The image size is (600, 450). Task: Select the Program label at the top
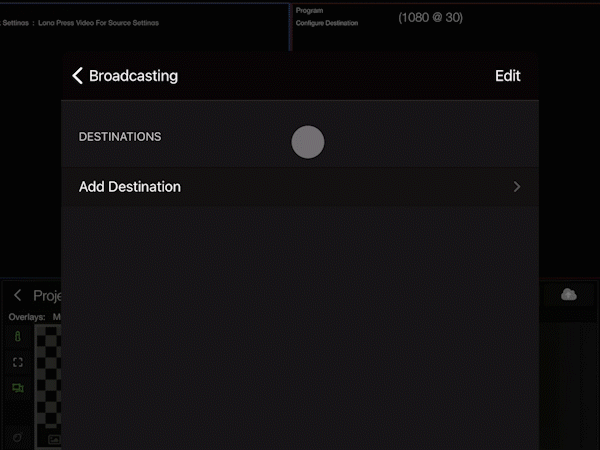pyautogui.click(x=309, y=10)
